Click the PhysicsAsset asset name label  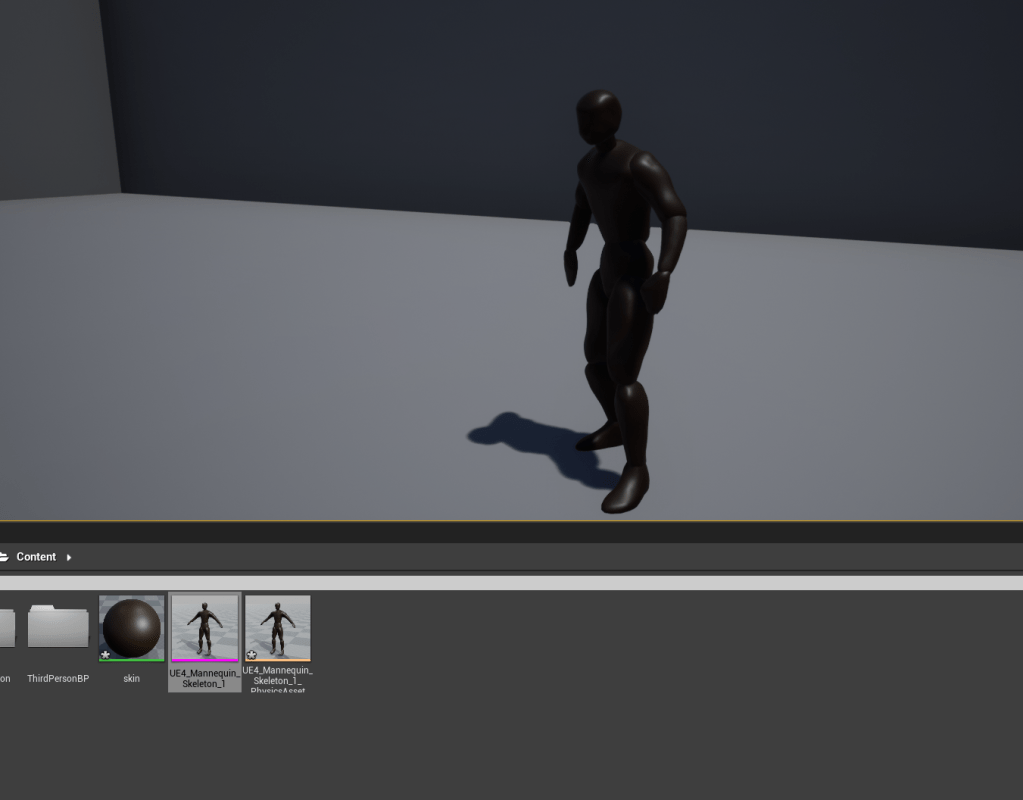tap(278, 680)
